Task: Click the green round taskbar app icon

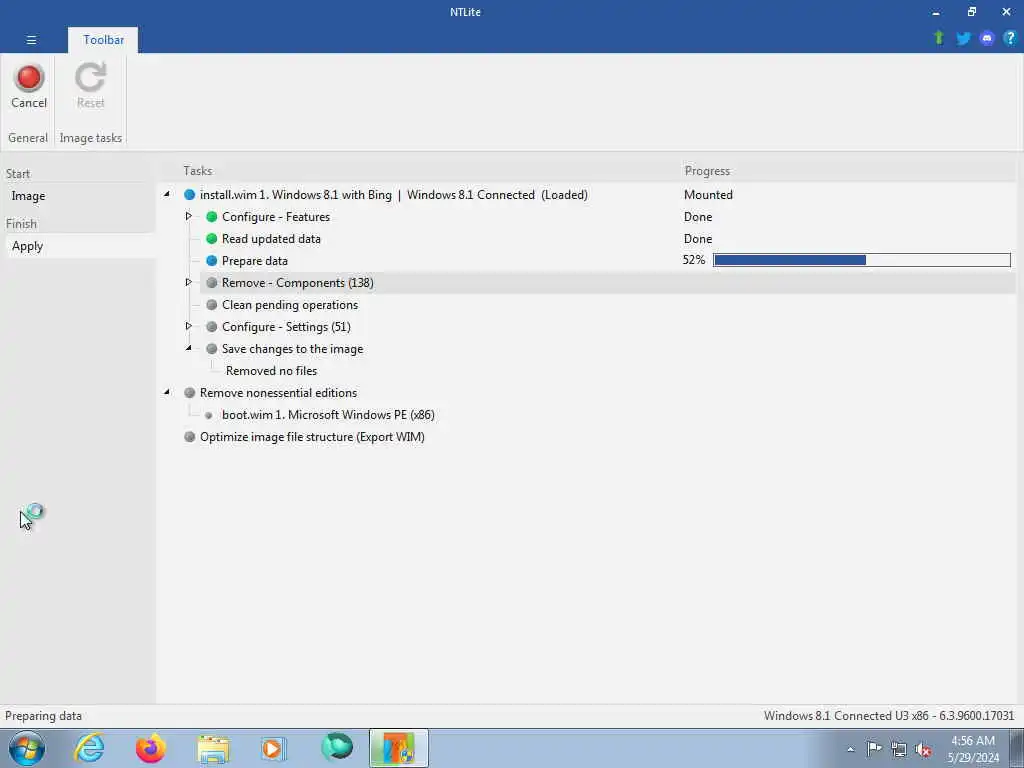Action: [337, 747]
